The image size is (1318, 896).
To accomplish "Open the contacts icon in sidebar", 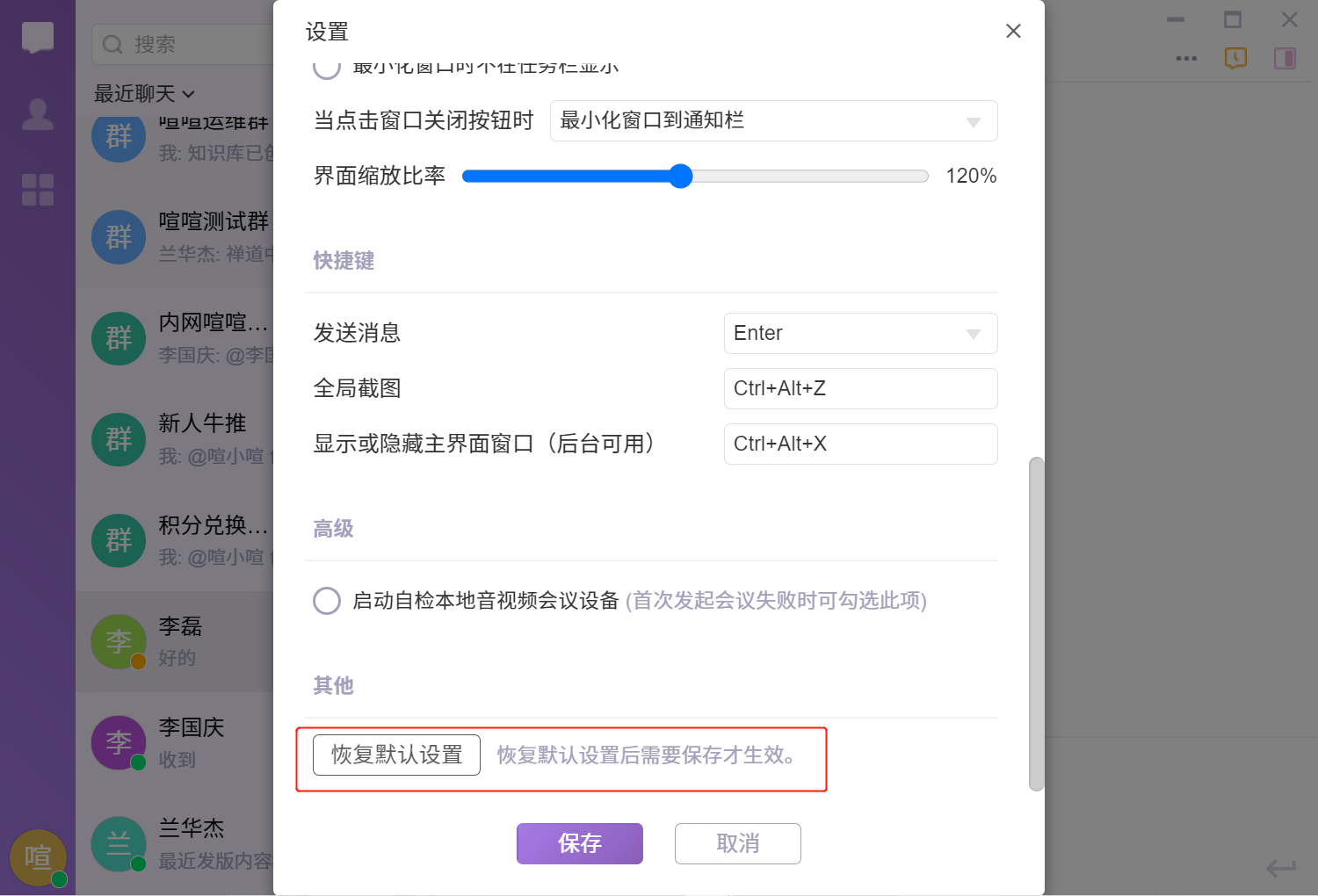I will (x=38, y=114).
